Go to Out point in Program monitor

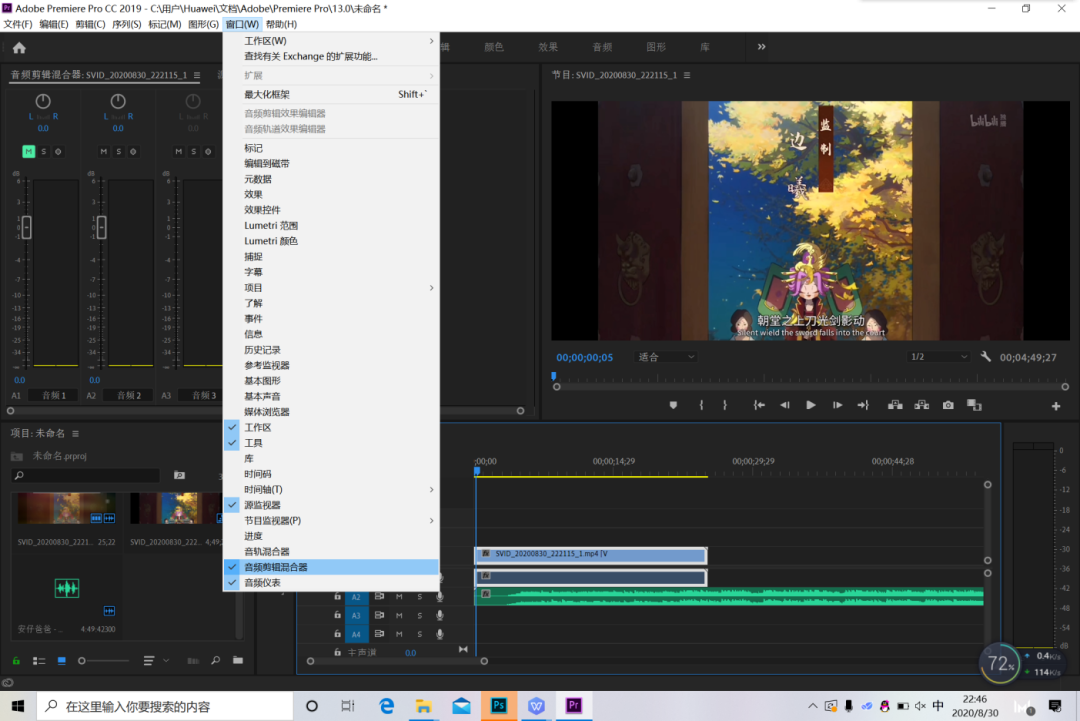pyautogui.click(x=863, y=405)
